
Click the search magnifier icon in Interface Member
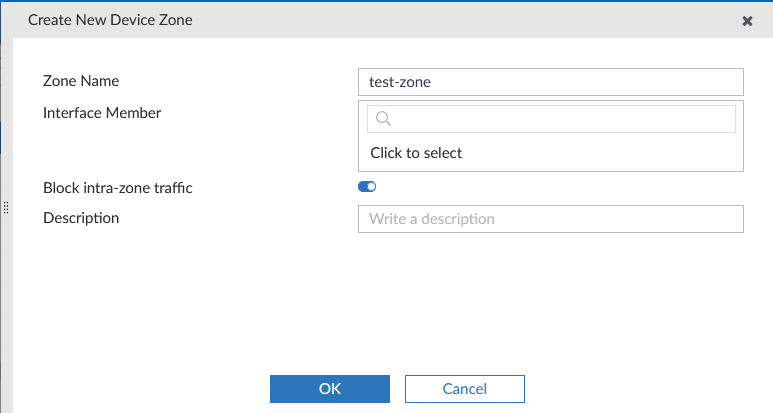[382, 119]
